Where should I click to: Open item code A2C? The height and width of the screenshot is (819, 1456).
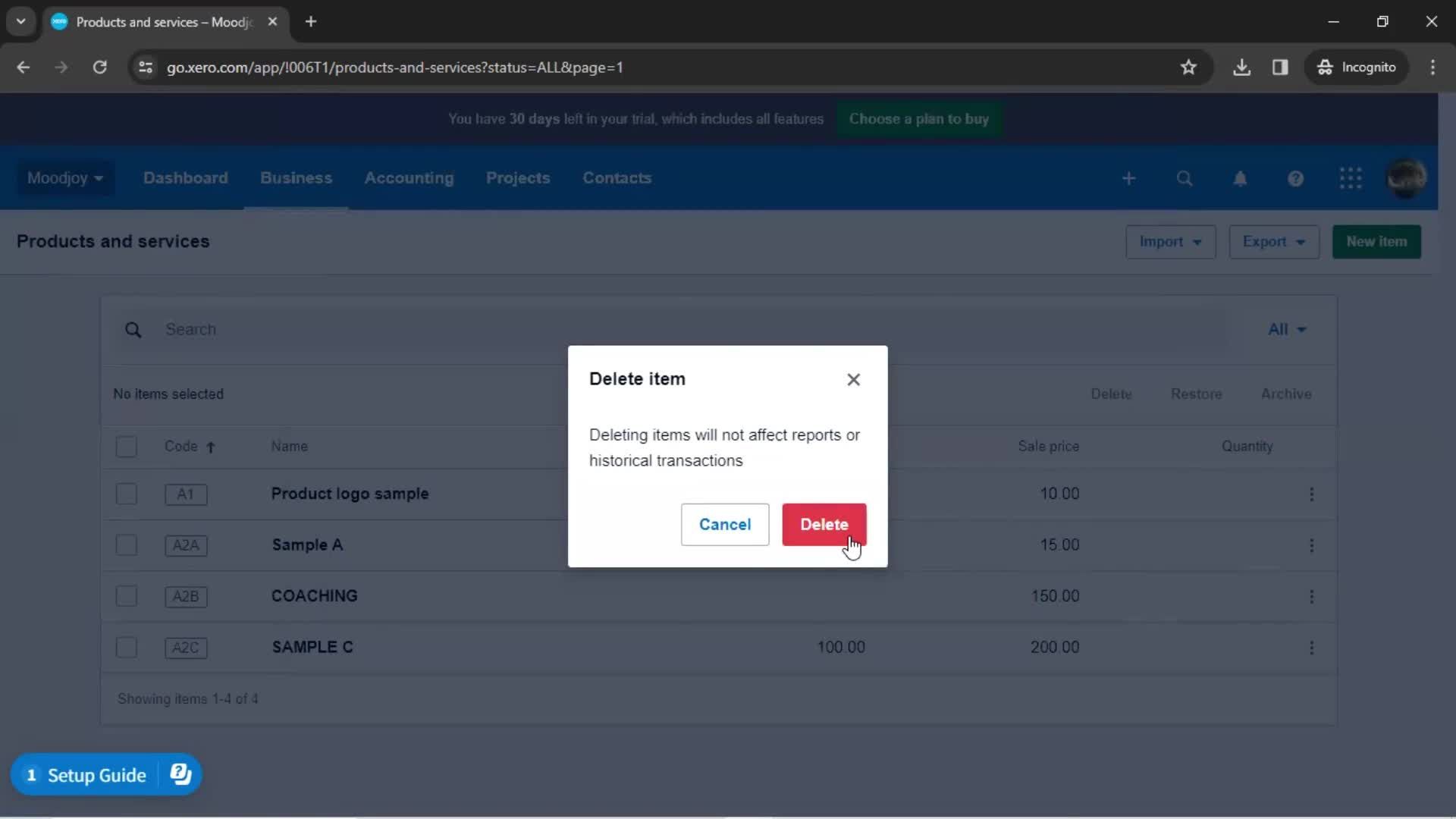click(186, 648)
